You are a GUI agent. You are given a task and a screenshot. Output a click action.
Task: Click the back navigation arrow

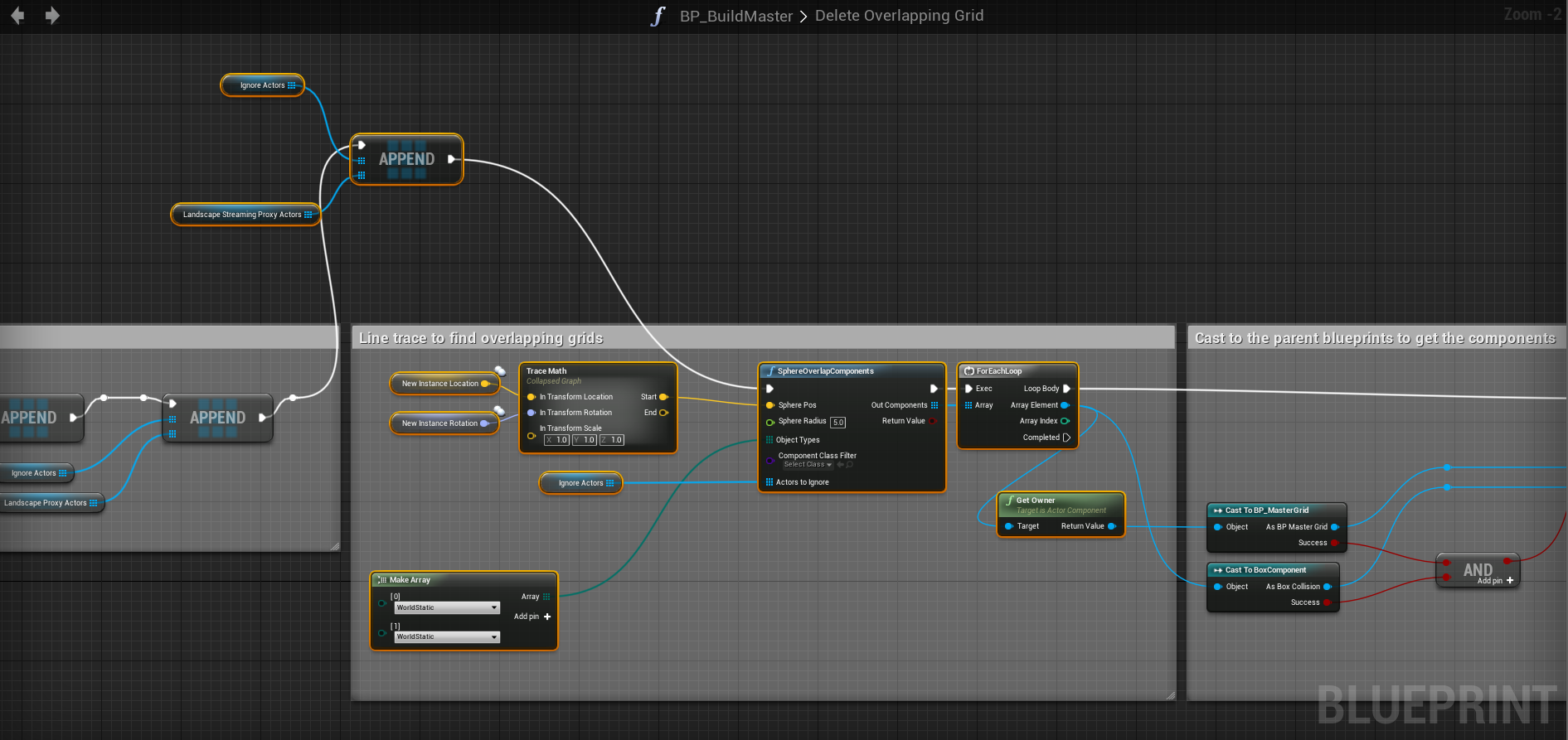point(17,16)
